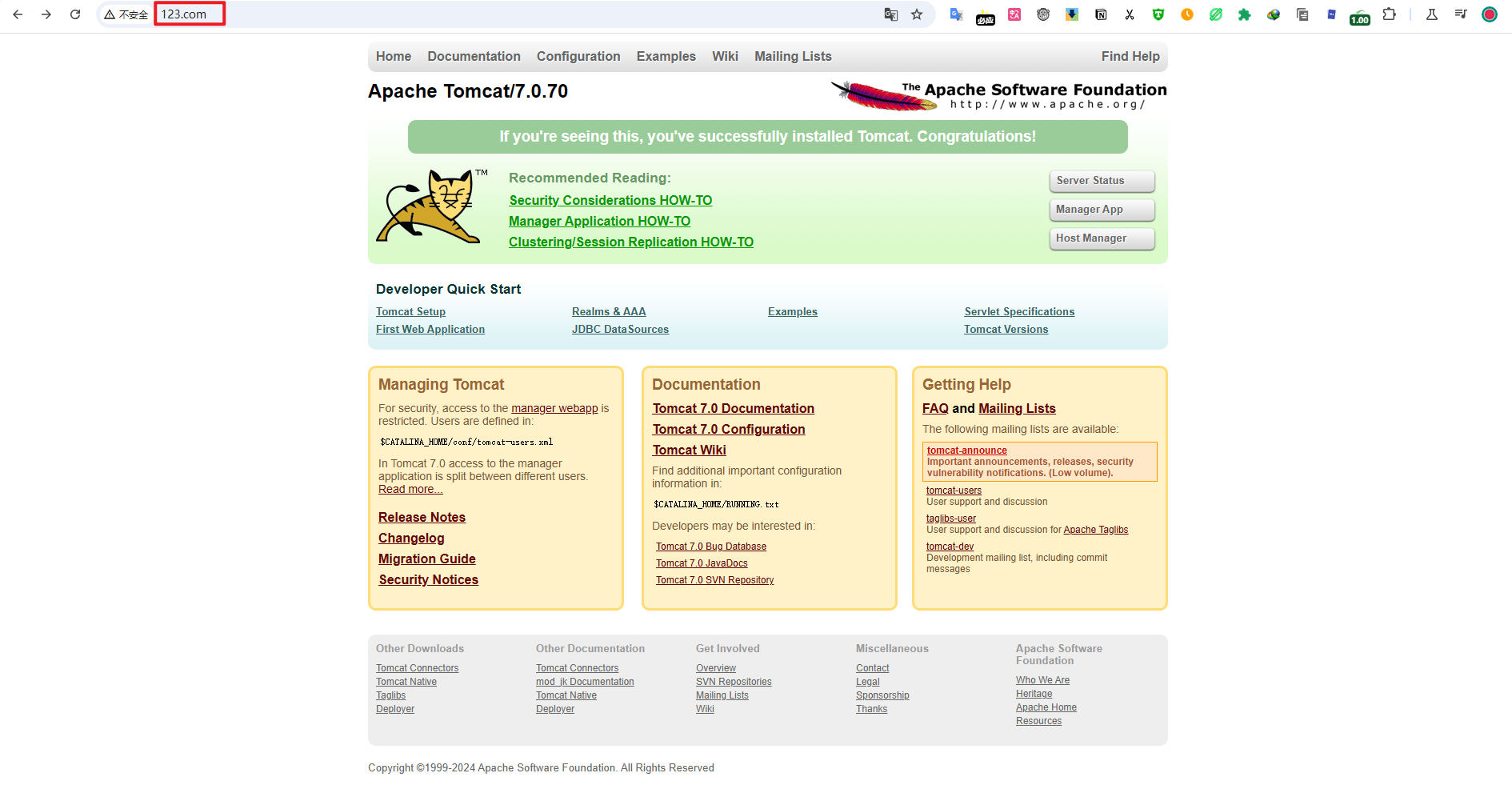Click the Manager App button
Screen dimensions: 1512x785
pos(1102,210)
